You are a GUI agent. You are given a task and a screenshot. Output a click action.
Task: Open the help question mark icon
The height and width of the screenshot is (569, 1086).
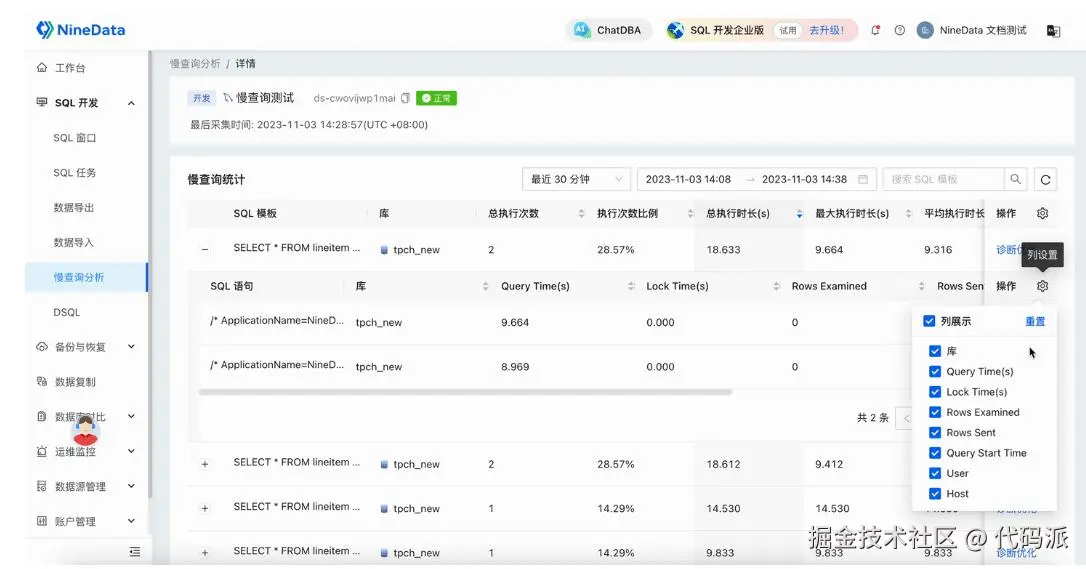pos(899,30)
